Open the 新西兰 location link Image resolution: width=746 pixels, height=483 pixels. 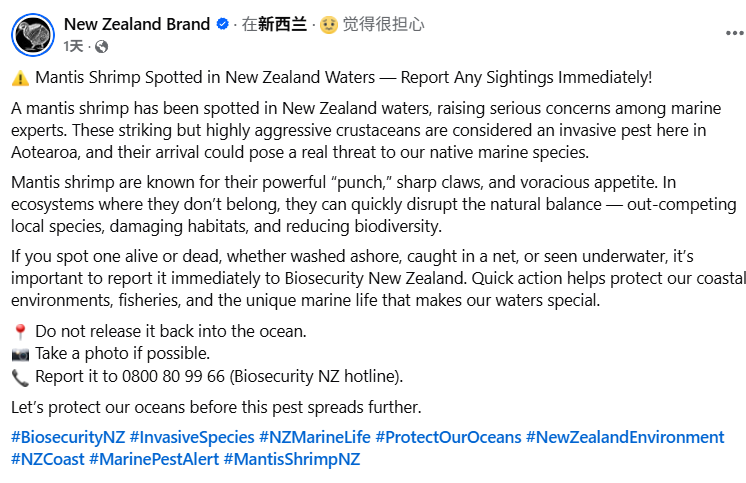click(x=282, y=25)
